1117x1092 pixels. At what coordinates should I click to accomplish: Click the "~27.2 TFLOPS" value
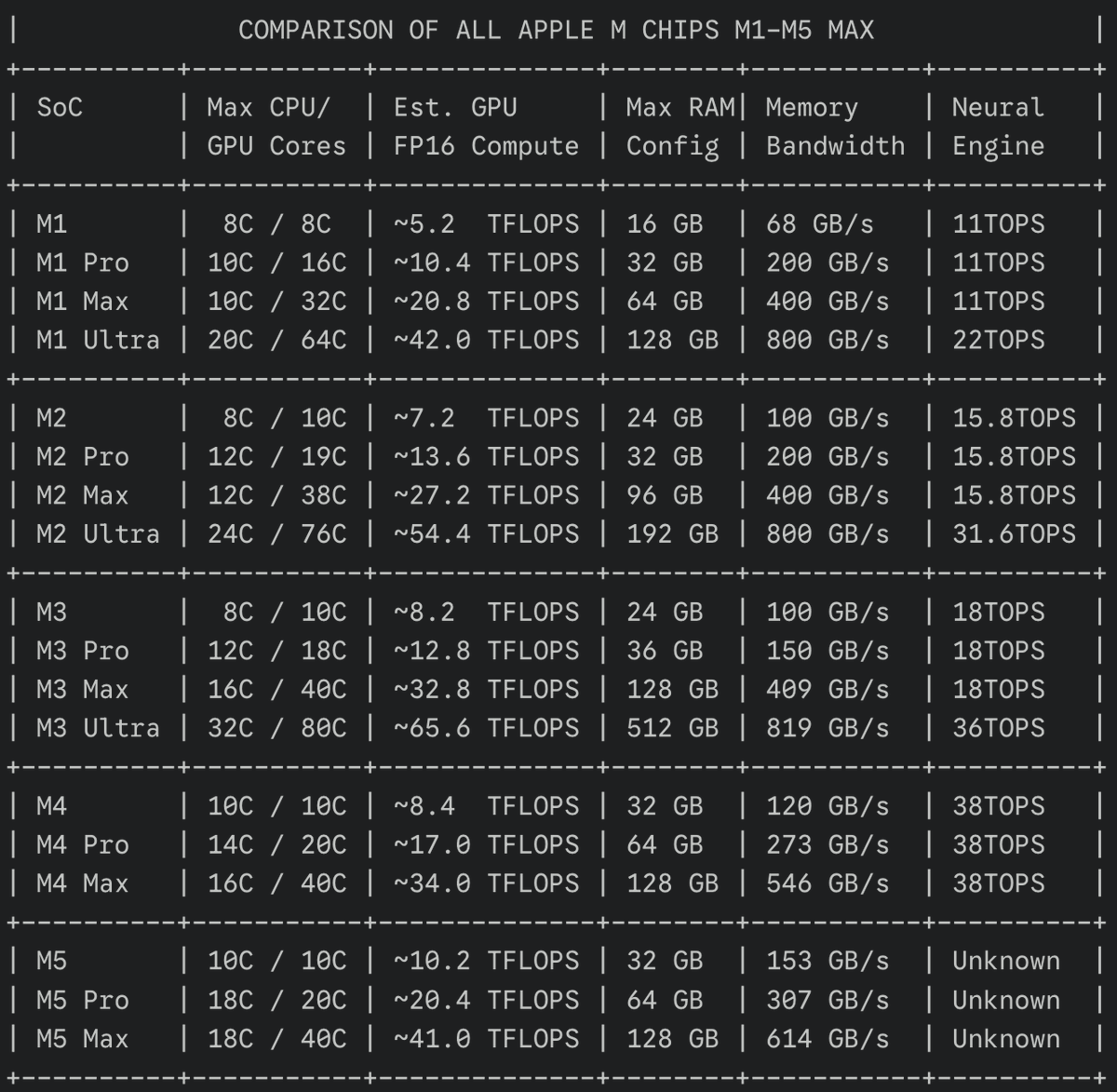pos(486,495)
